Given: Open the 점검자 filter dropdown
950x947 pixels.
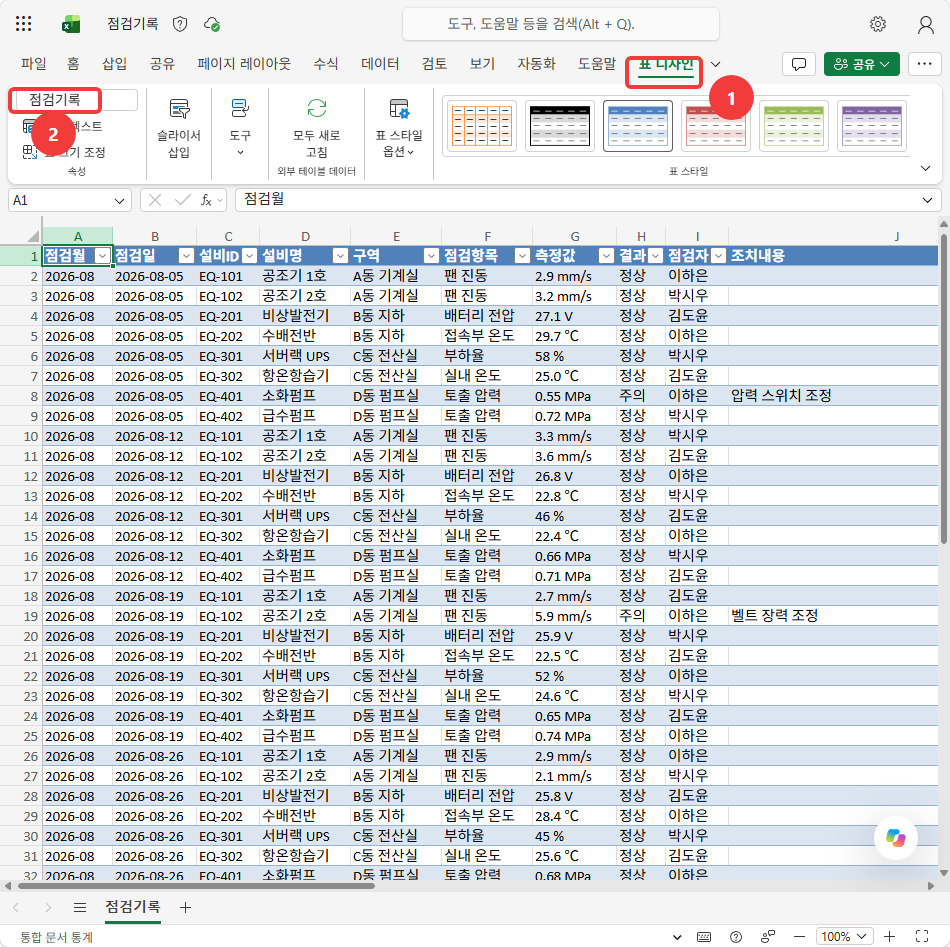Looking at the screenshot, I should coord(718,256).
